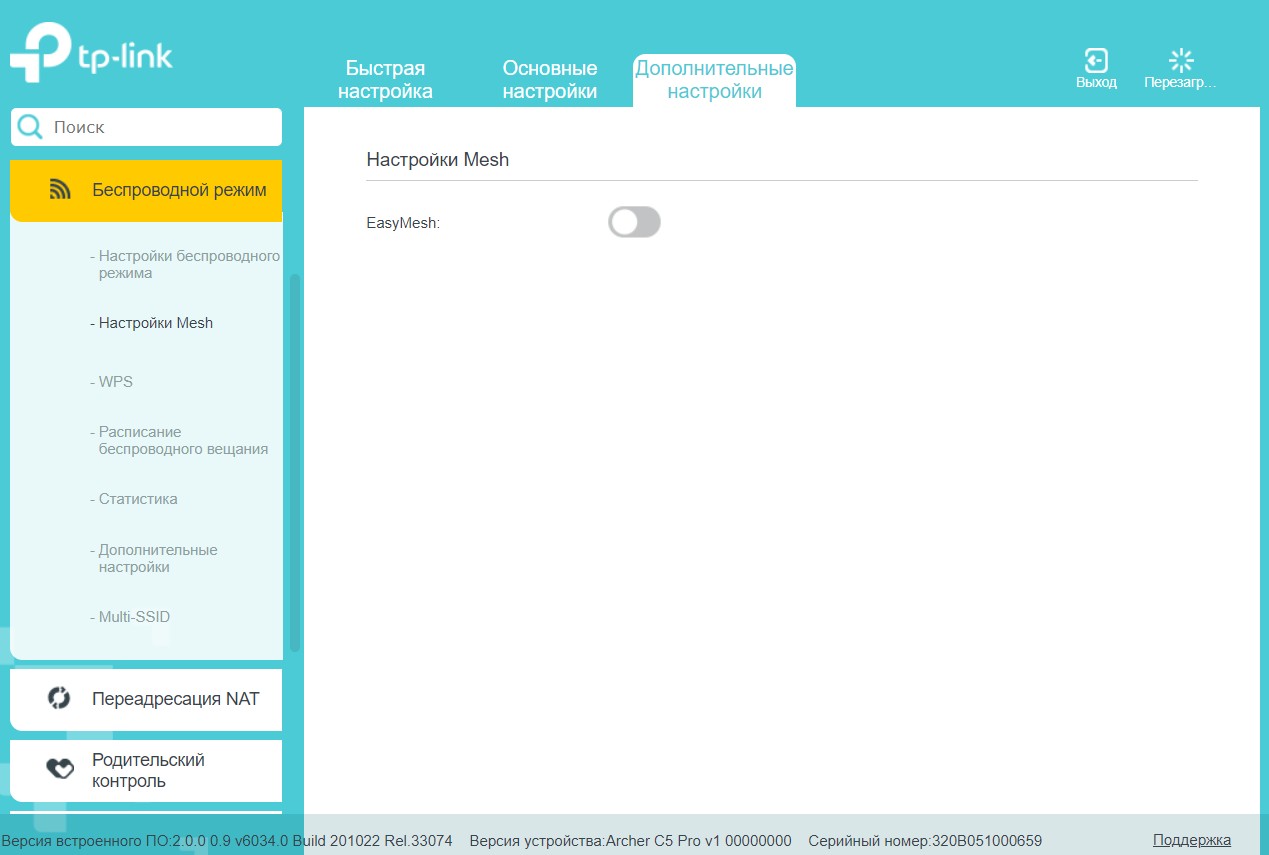The image size is (1269, 855).
Task: Click the wireless signal icon
Action: coord(60,190)
